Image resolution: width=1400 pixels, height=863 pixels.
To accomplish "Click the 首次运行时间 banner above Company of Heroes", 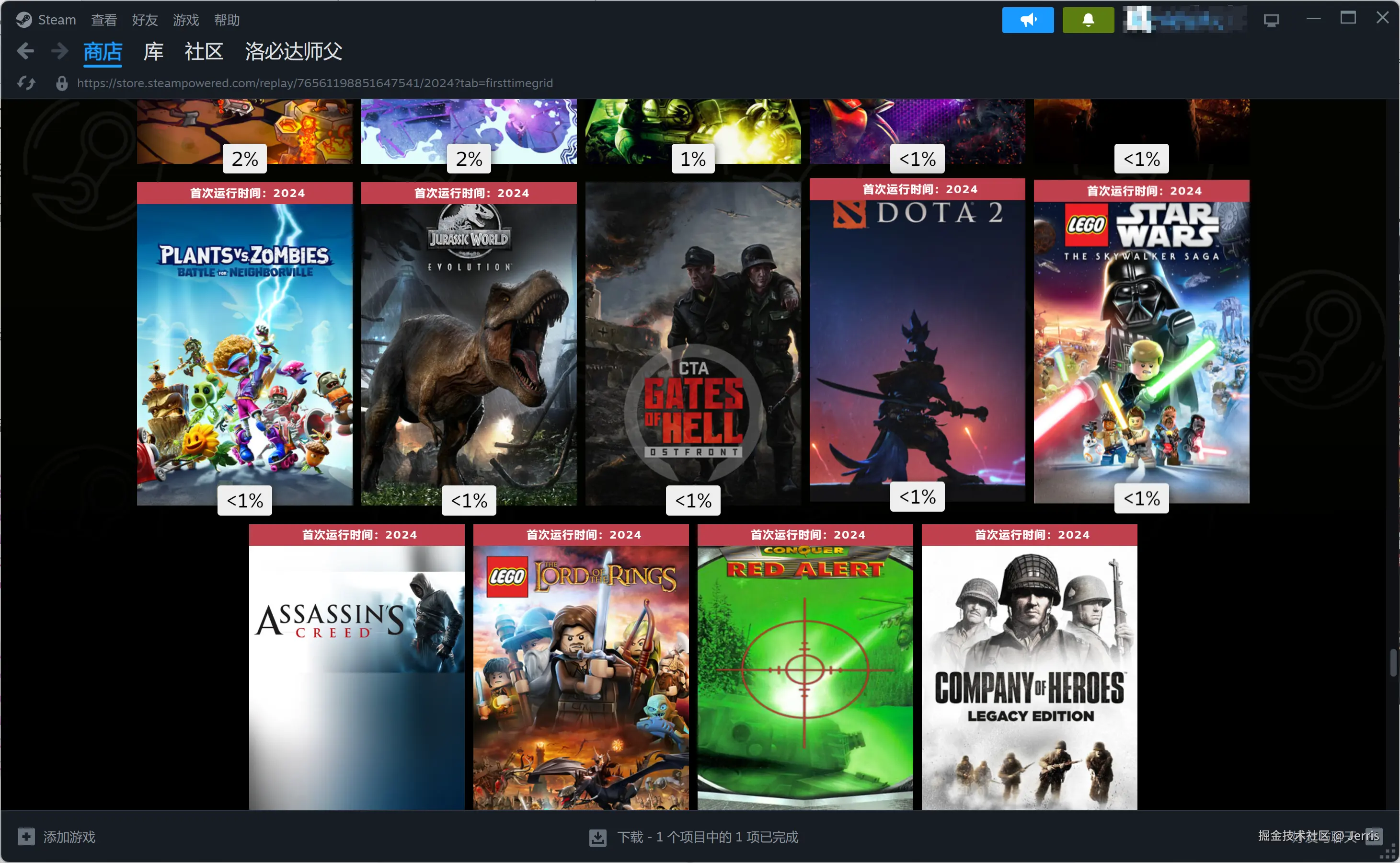I will [1030, 535].
